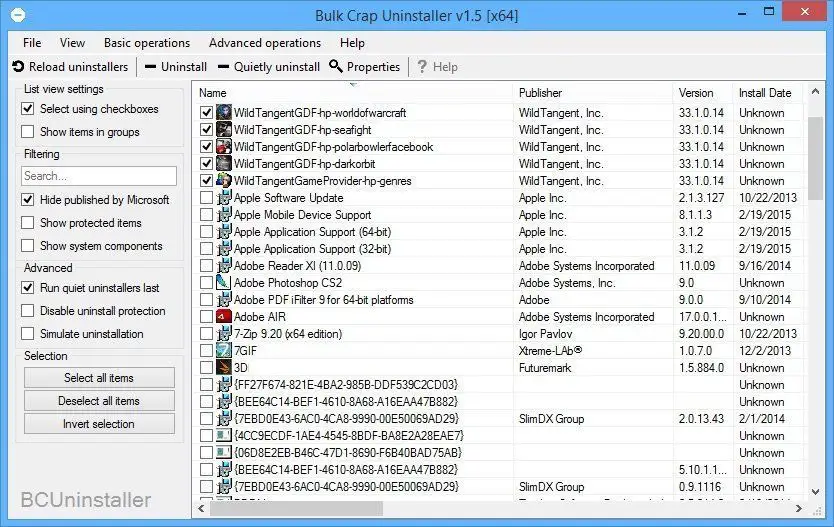
Task: Click the Reload uninstallers refresh icon
Action: click(18, 66)
